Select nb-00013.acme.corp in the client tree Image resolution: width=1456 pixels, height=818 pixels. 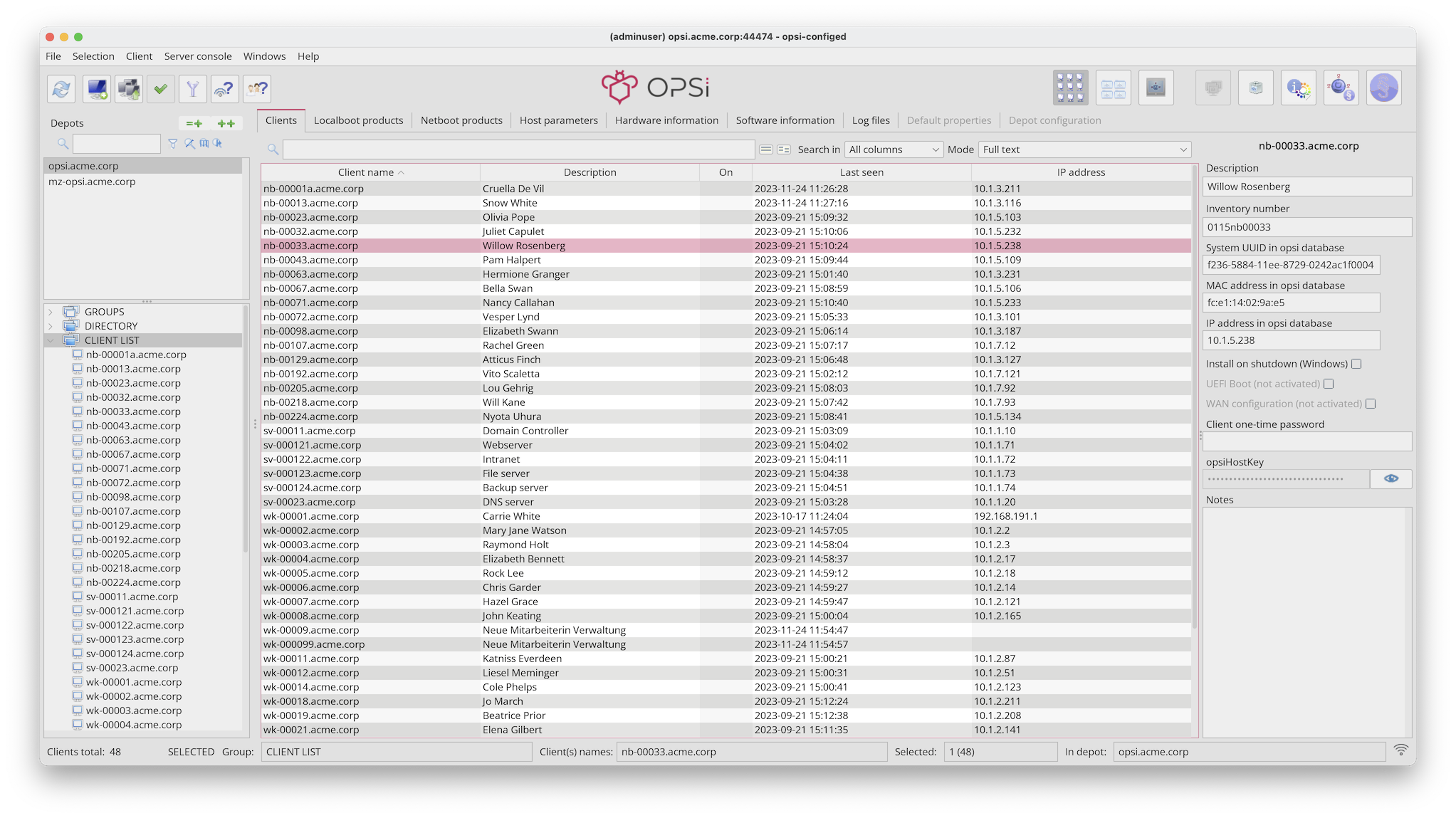pyautogui.click(x=133, y=369)
